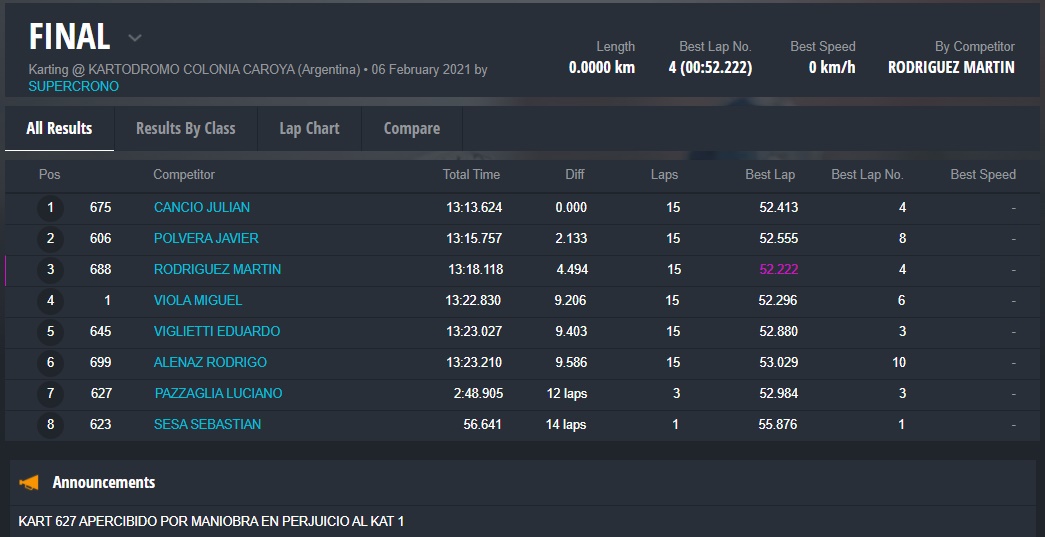Click SESA SEBASTIAN competitor name
Viewport: 1045px width, 537px height.
pos(207,424)
